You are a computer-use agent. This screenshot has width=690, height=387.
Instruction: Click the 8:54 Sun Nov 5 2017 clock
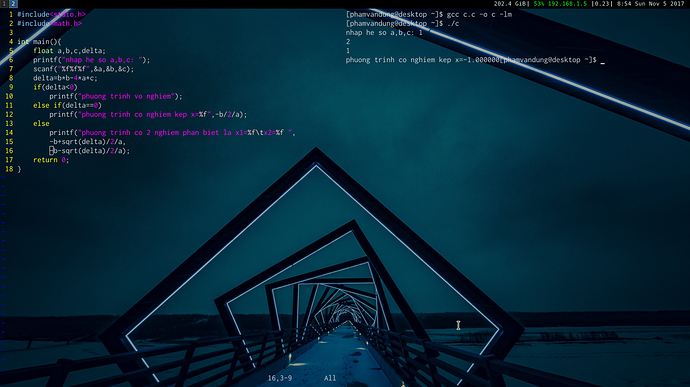(x=650, y=4)
